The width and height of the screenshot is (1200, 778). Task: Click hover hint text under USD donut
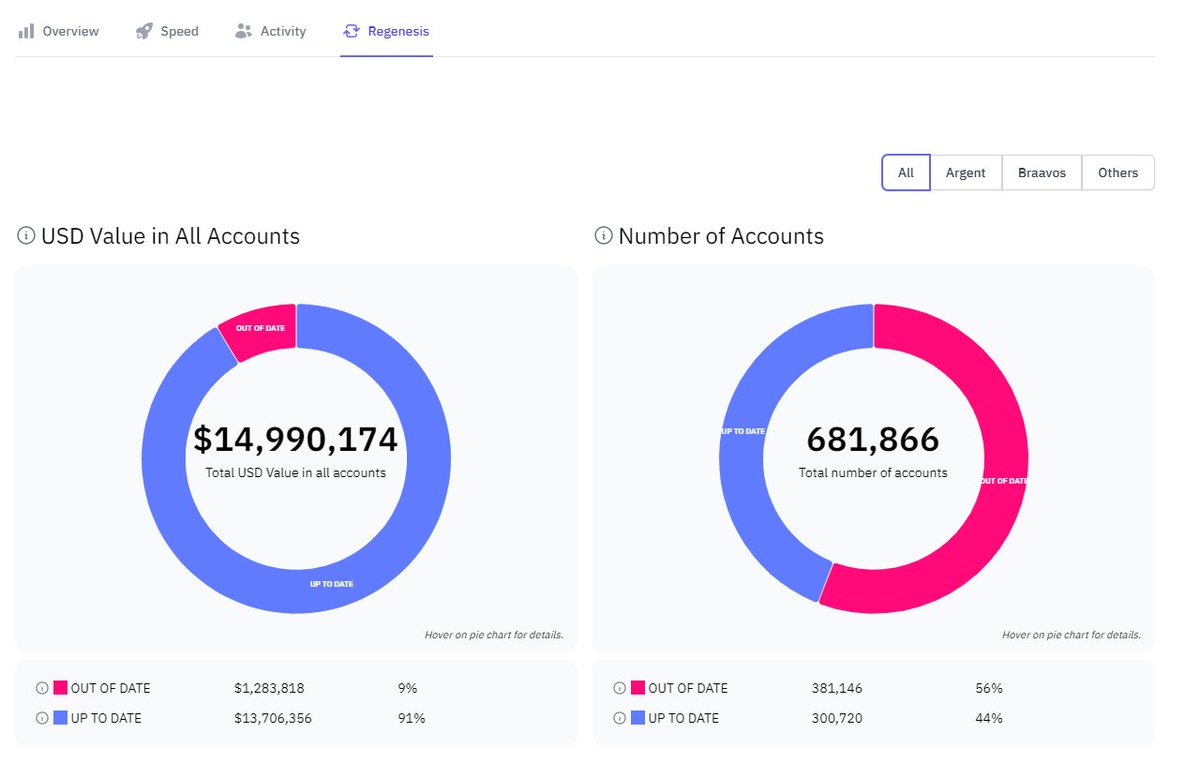tap(494, 635)
